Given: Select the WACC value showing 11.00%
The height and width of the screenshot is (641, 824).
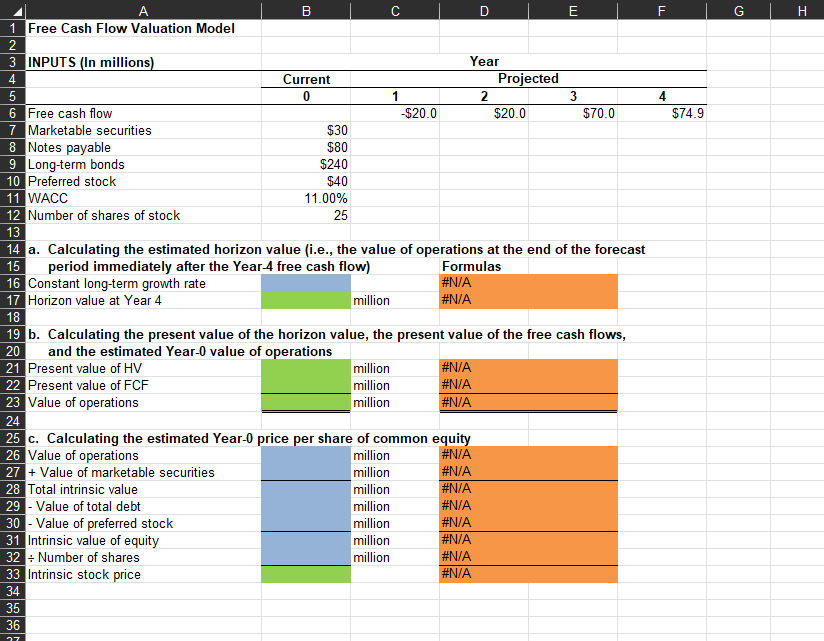Looking at the screenshot, I should tap(306, 198).
